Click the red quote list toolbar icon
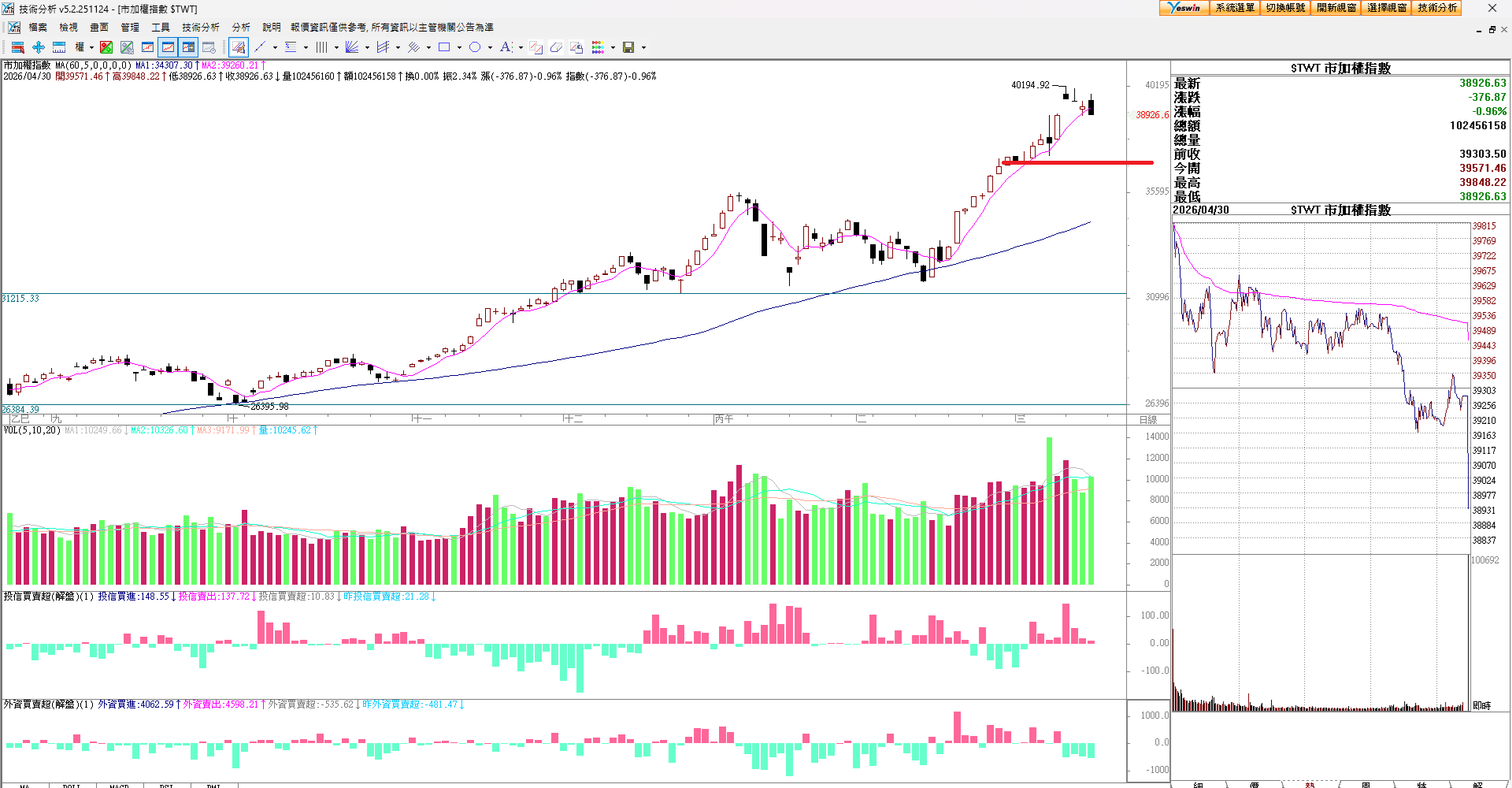Screen dimensions: 1512x788 [x=18, y=47]
